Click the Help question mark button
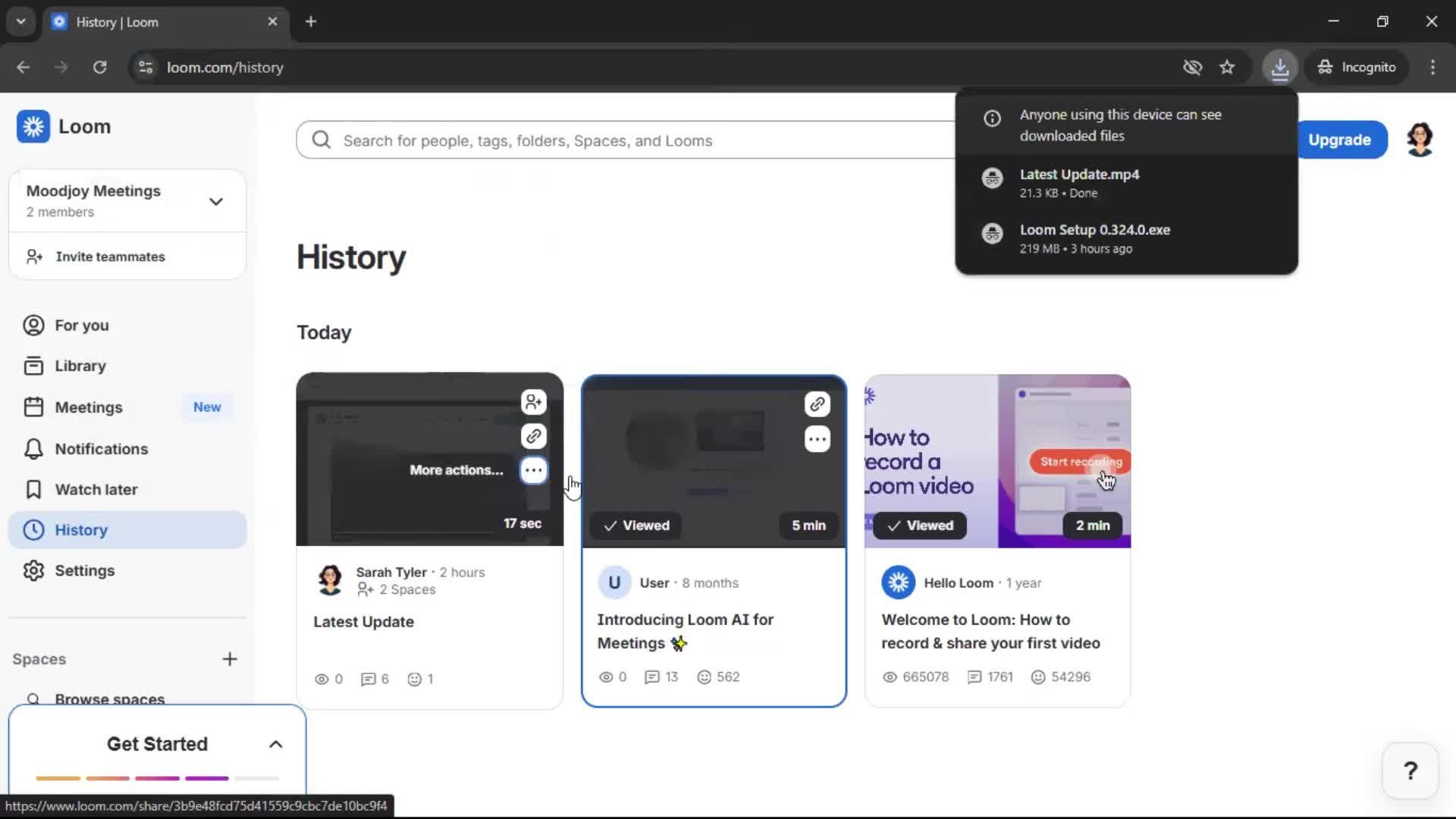 pyautogui.click(x=1409, y=770)
